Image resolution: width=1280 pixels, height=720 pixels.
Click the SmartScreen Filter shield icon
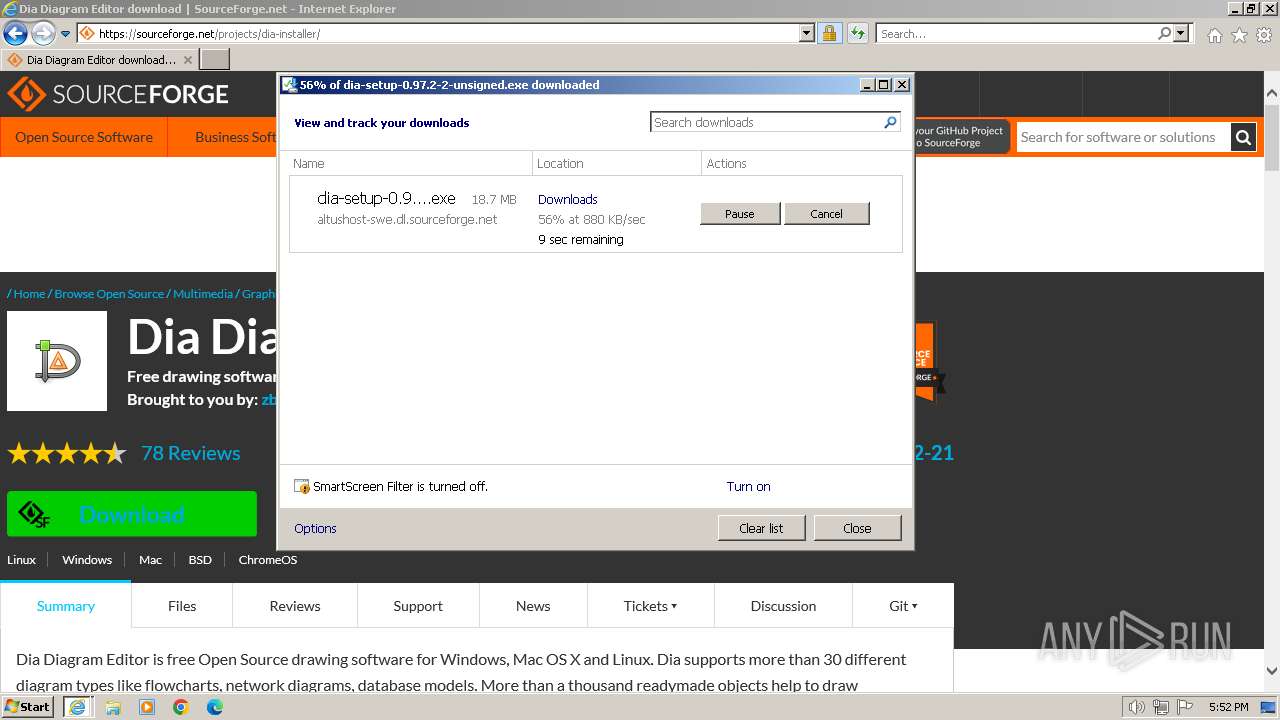coord(302,486)
